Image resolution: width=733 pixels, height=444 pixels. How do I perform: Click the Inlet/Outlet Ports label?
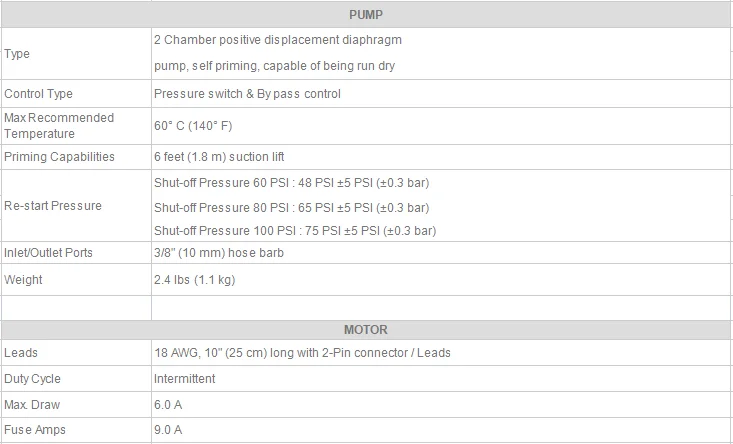pos(49,253)
